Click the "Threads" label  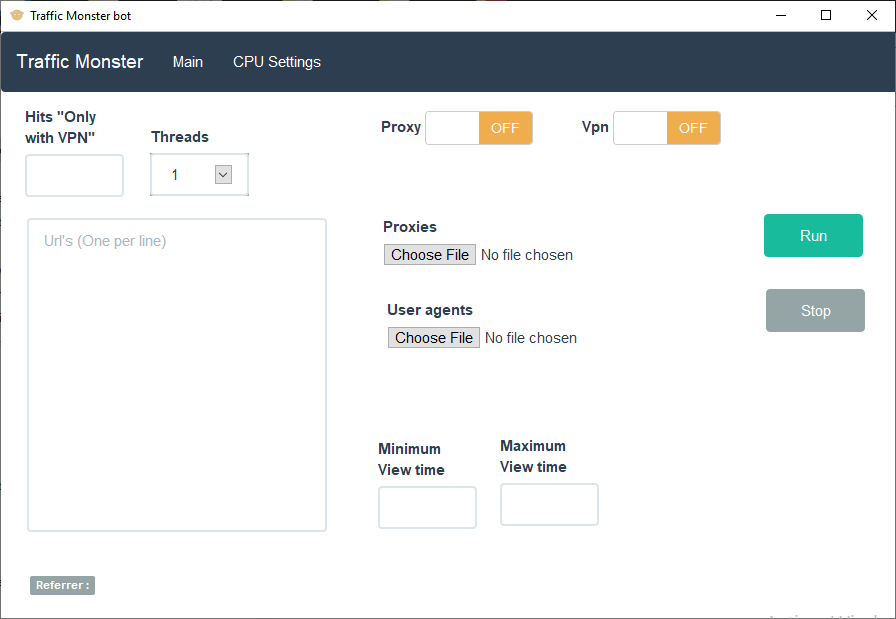pyautogui.click(x=179, y=137)
